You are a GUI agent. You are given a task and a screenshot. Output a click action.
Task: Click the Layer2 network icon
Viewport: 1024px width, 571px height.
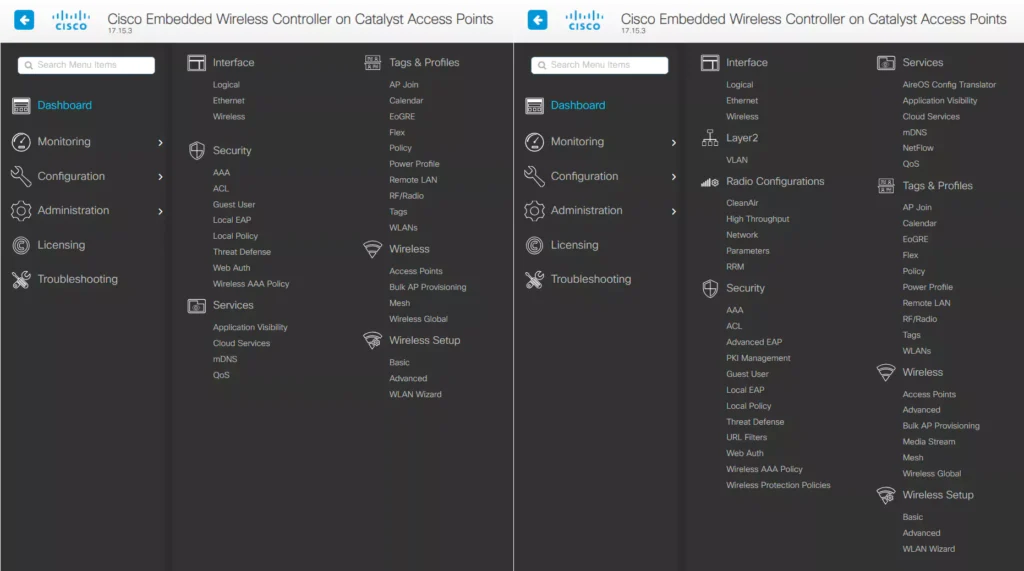coord(710,139)
